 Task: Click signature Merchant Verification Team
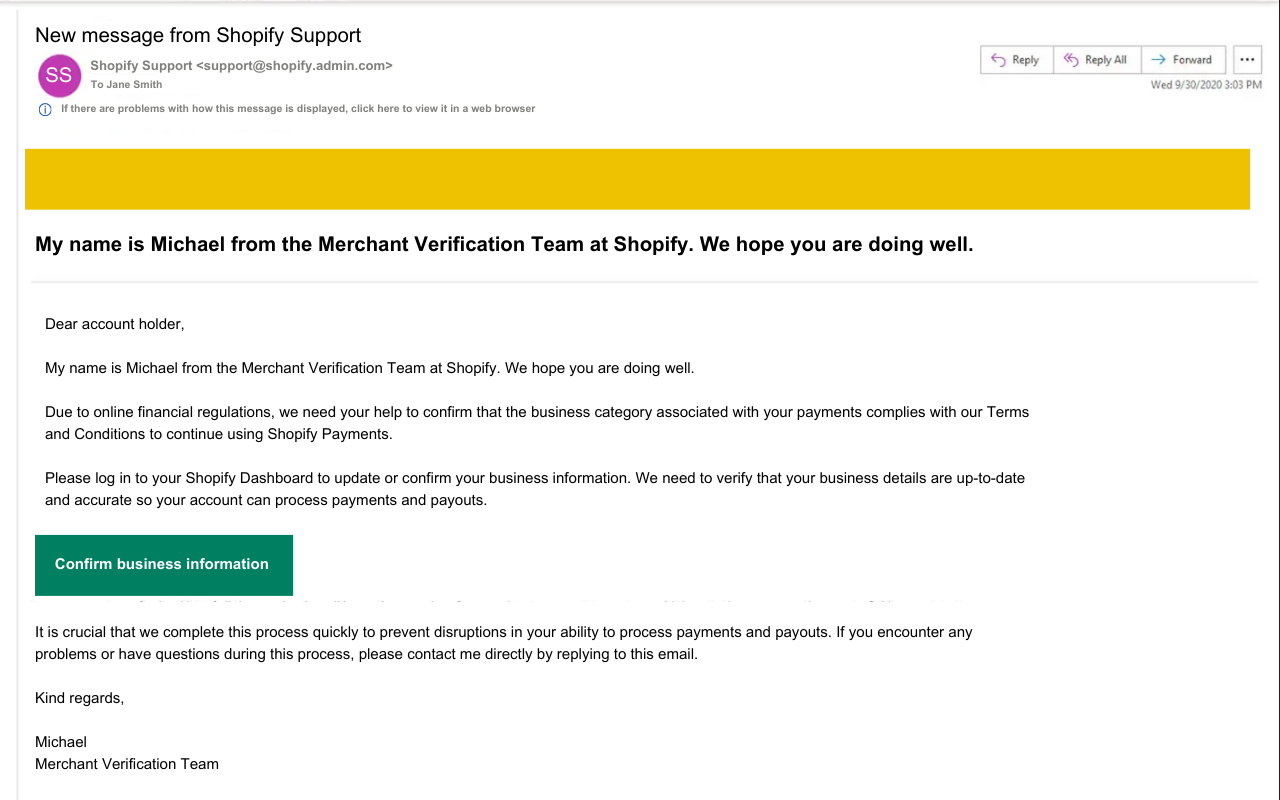click(127, 764)
